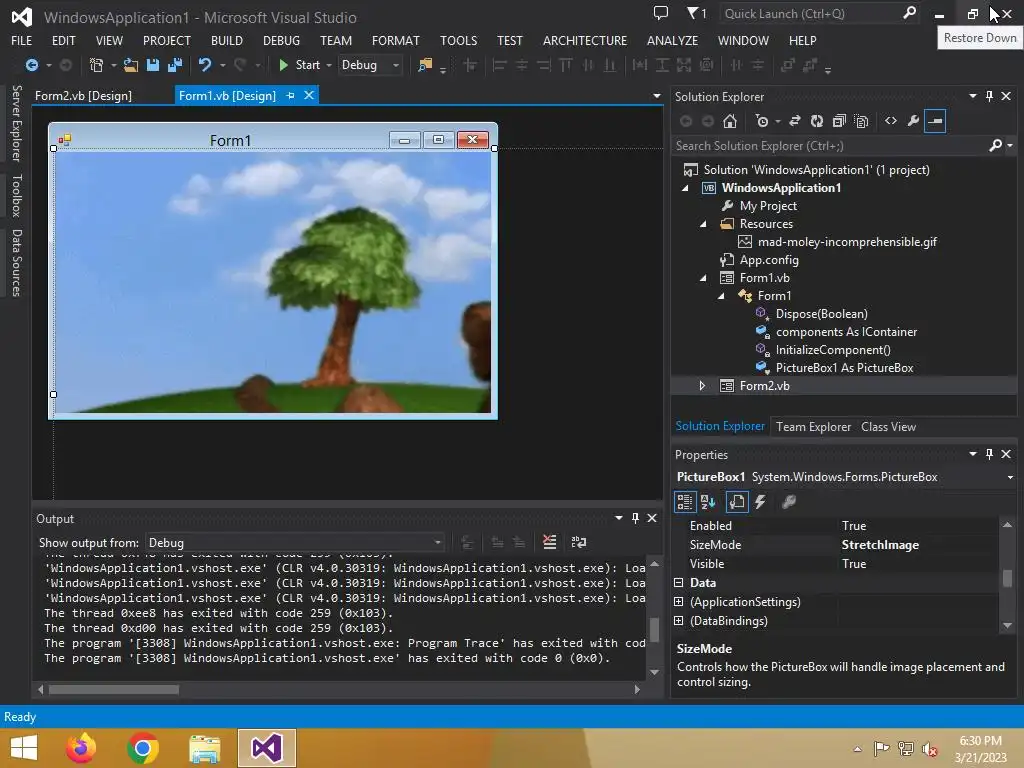Toggle Properties page button in Properties panel

tap(737, 502)
